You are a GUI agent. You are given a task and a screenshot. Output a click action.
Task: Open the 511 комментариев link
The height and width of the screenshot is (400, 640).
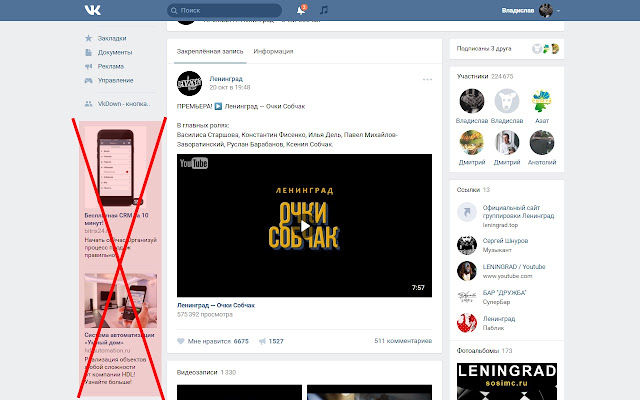coord(403,341)
